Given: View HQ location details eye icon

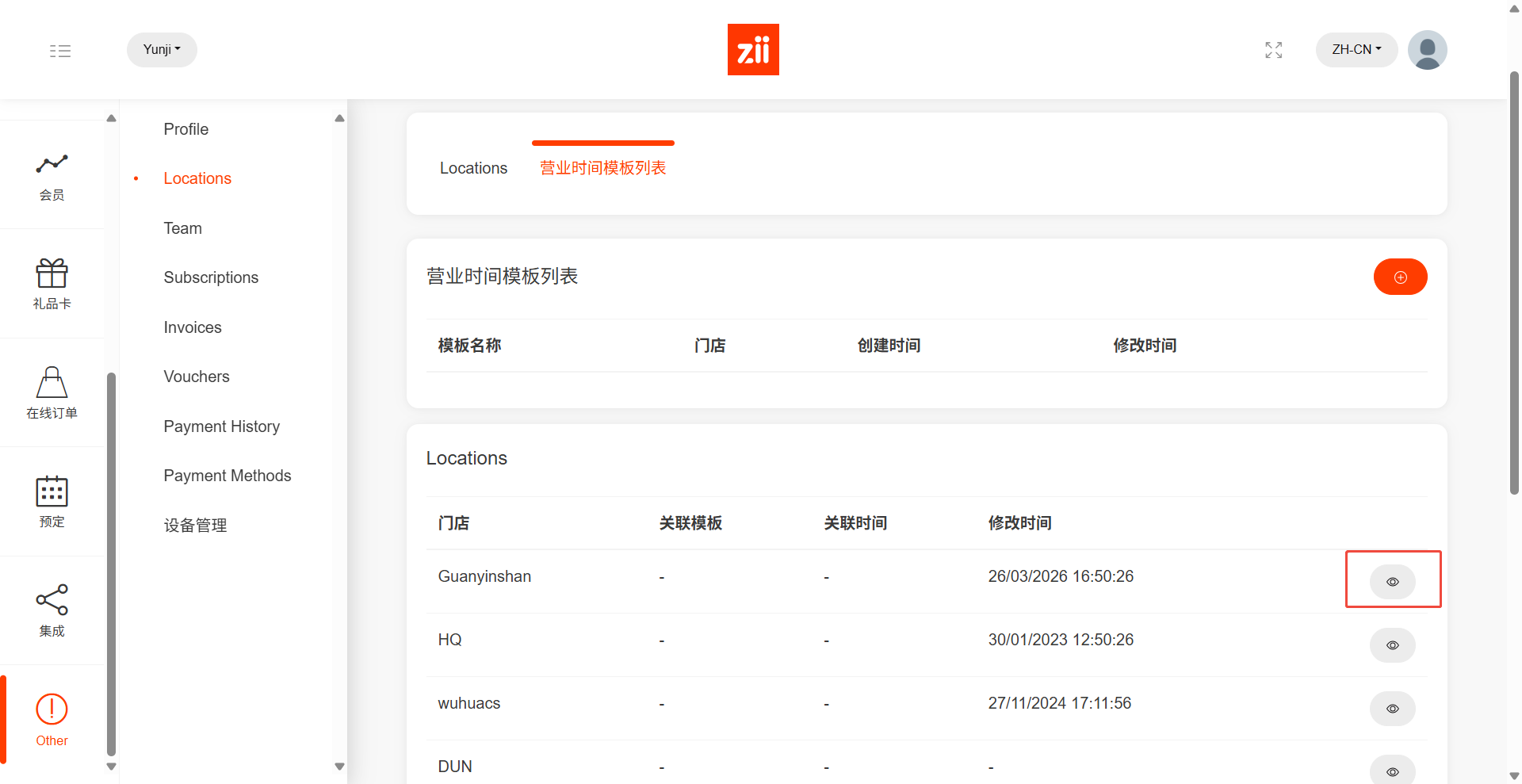Looking at the screenshot, I should pos(1392,645).
